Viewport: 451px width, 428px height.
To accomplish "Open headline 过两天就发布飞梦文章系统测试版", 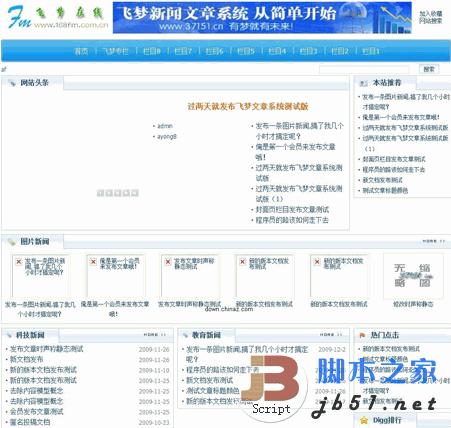I will click(x=248, y=106).
